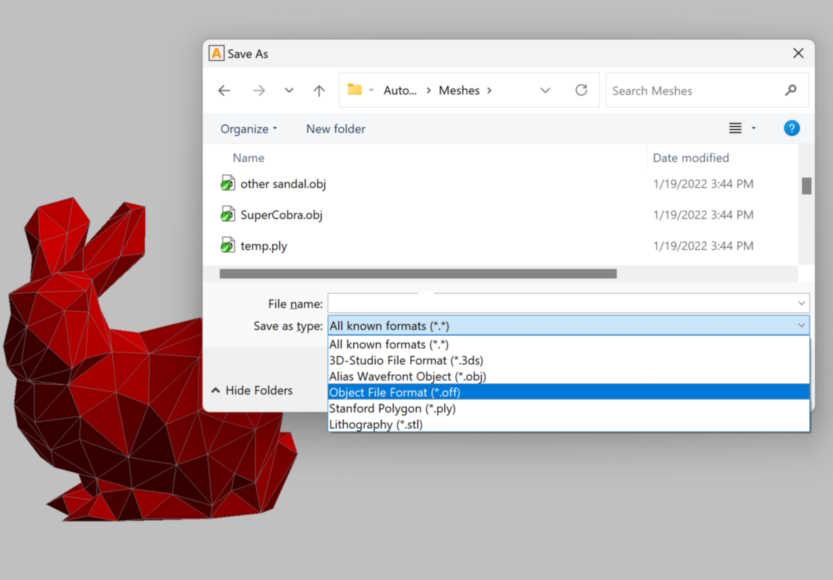The image size is (833, 580).
Task: Create a New folder
Action: (x=335, y=129)
